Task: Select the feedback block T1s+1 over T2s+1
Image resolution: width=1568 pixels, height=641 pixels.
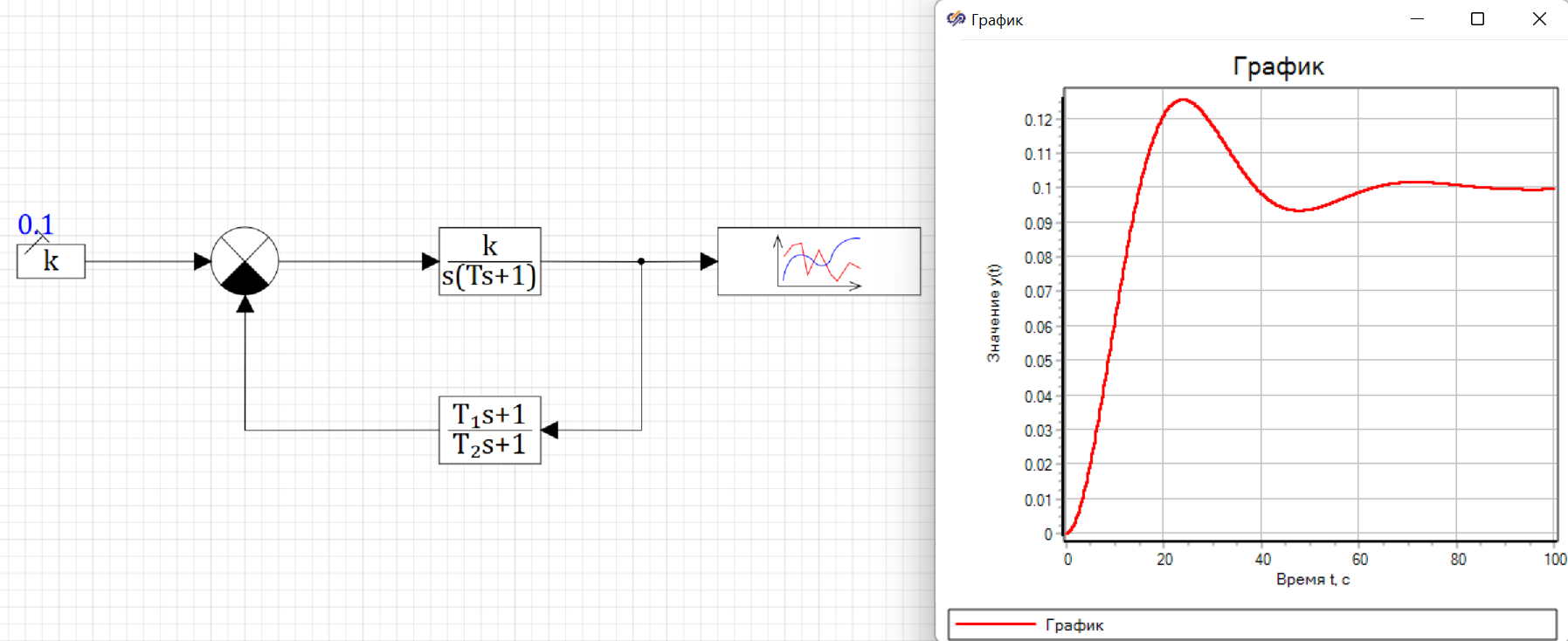Action: (x=489, y=430)
